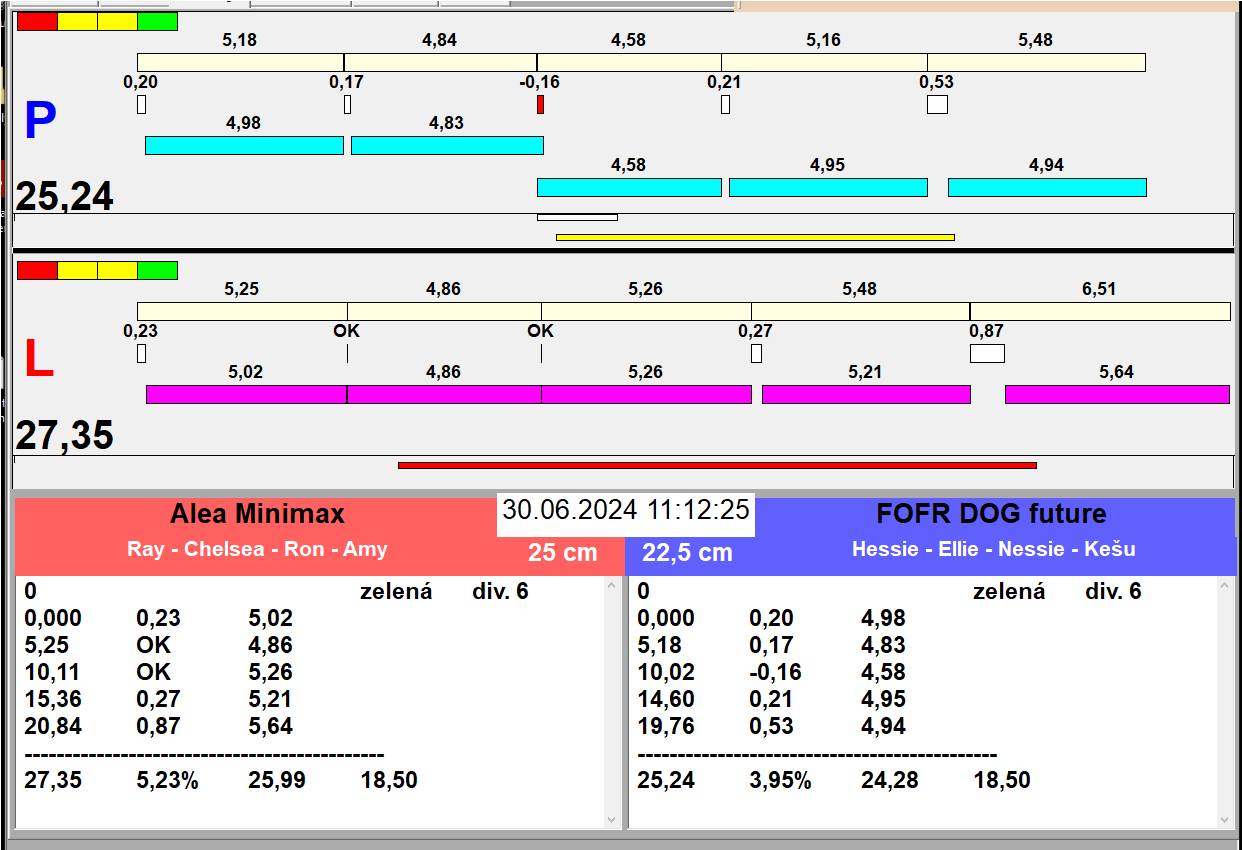Click the 22,5 cm jump height

coord(687,552)
